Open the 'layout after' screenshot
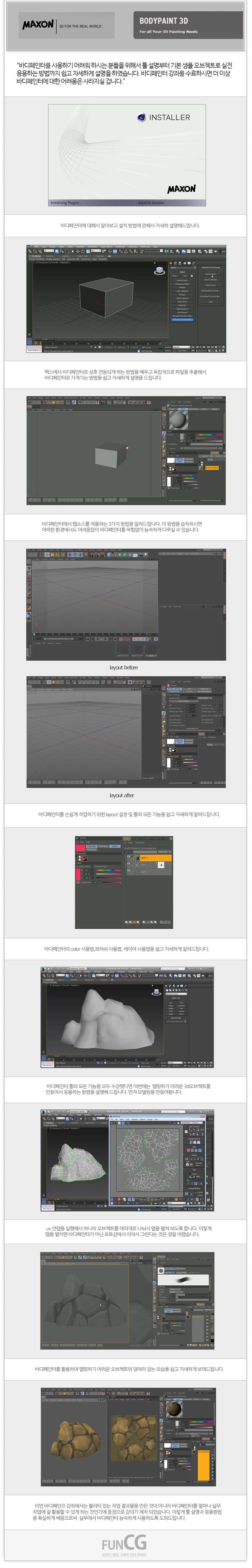 (126, 732)
